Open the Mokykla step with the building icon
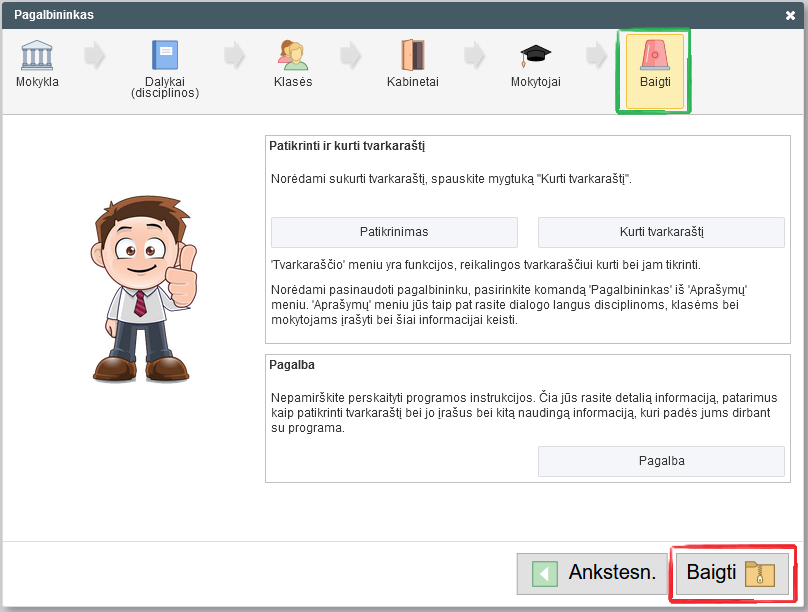 click(37, 64)
